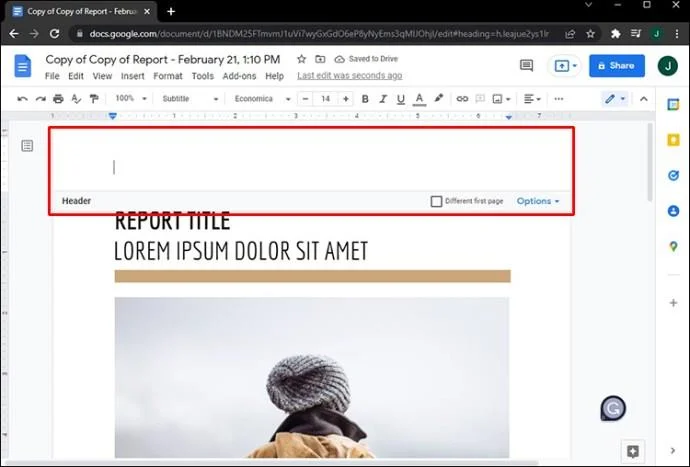Click the font size field showing 14
The height and width of the screenshot is (467, 690).
coord(326,99)
